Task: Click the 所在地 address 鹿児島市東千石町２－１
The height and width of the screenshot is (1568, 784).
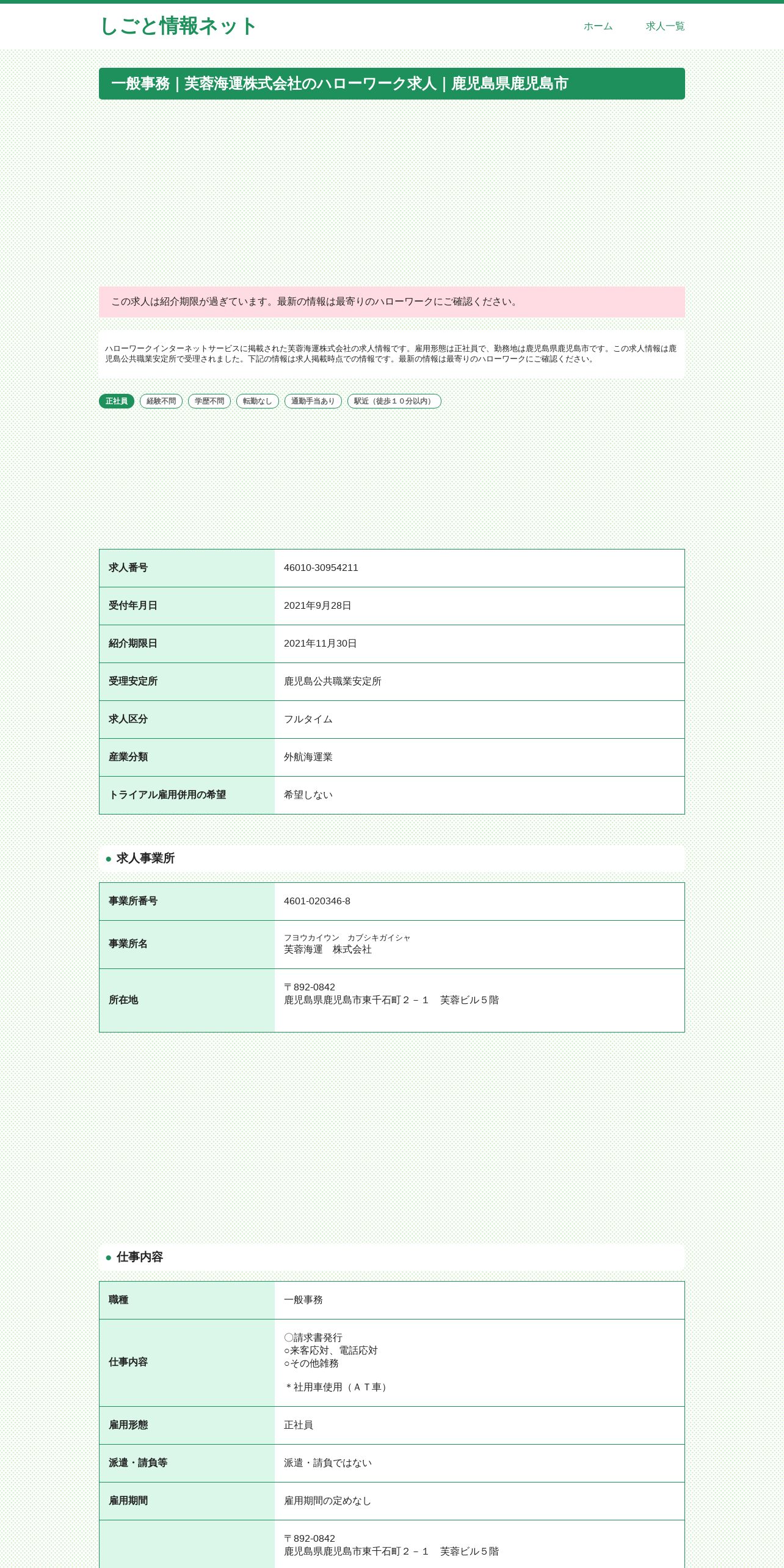Action: point(391,1000)
